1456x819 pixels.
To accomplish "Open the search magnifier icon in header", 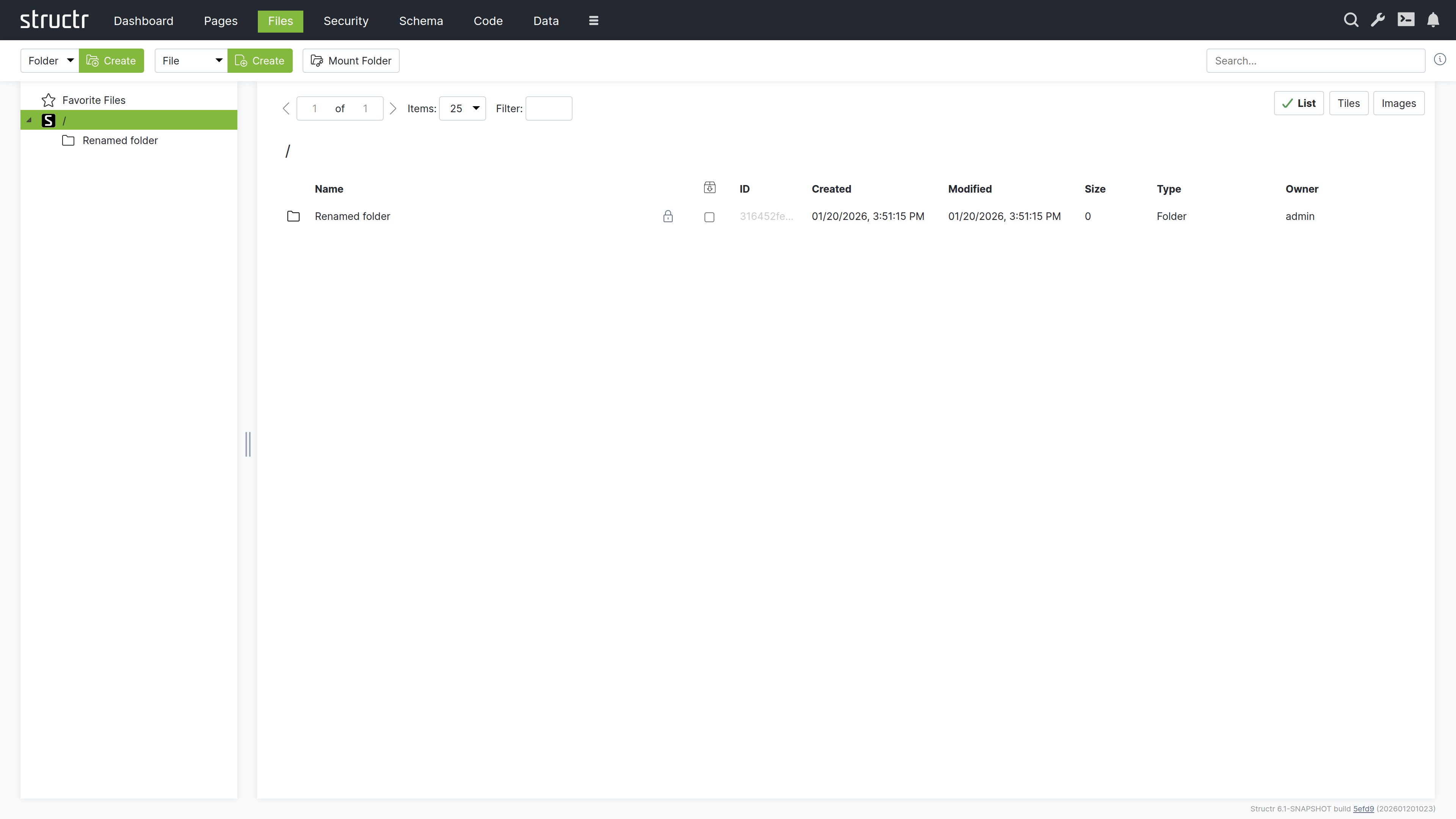I will [1351, 20].
